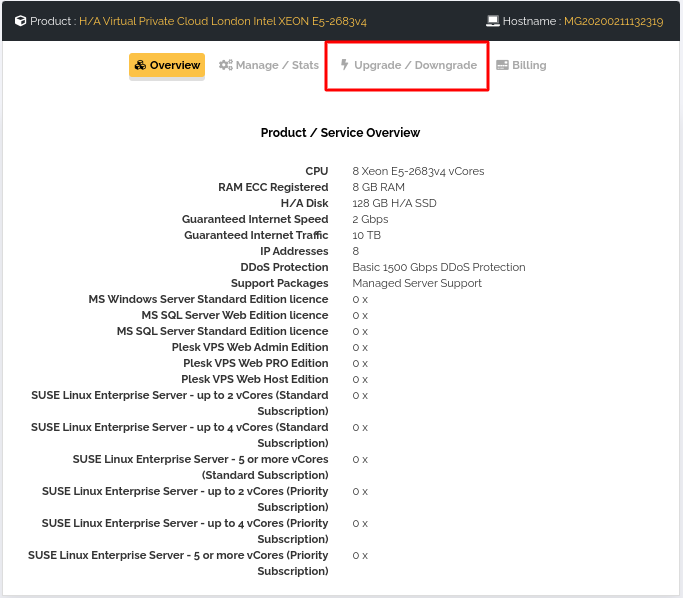Click the Product / Service Overview heading
This screenshot has height=598, width=683.
(x=340, y=132)
